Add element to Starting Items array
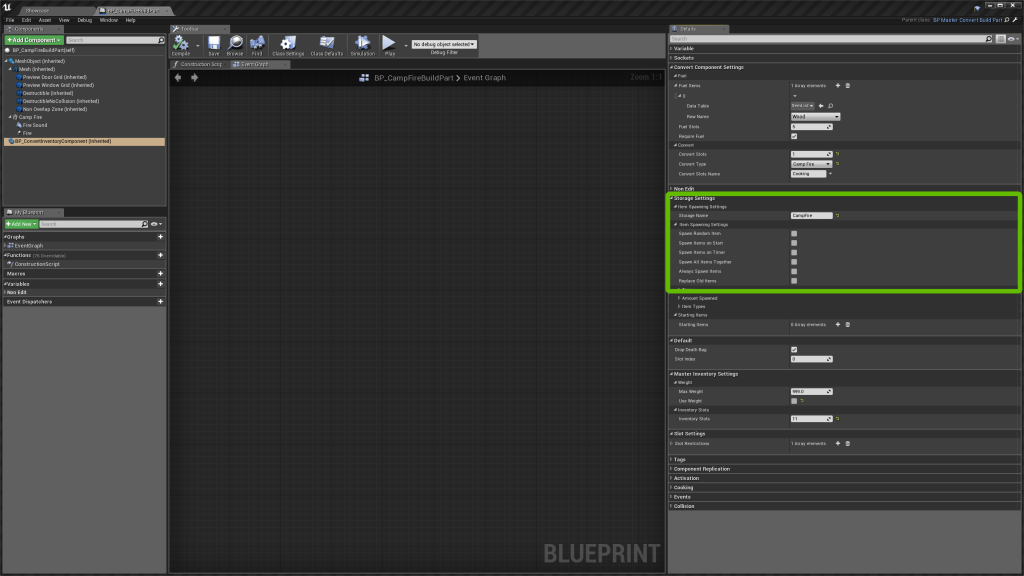This screenshot has height=576, width=1024. click(838, 325)
